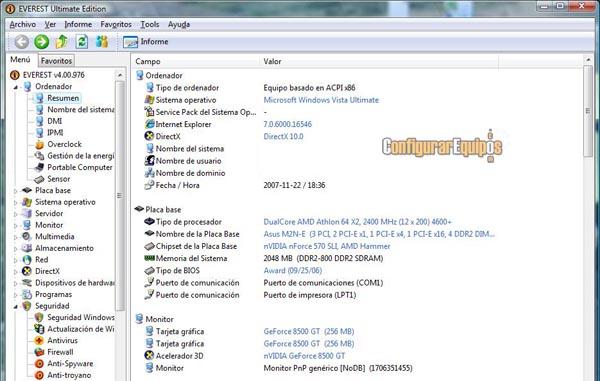The height and width of the screenshot is (381, 600).
Task: Open the Favoritos menu in menu bar
Action: 116,24
